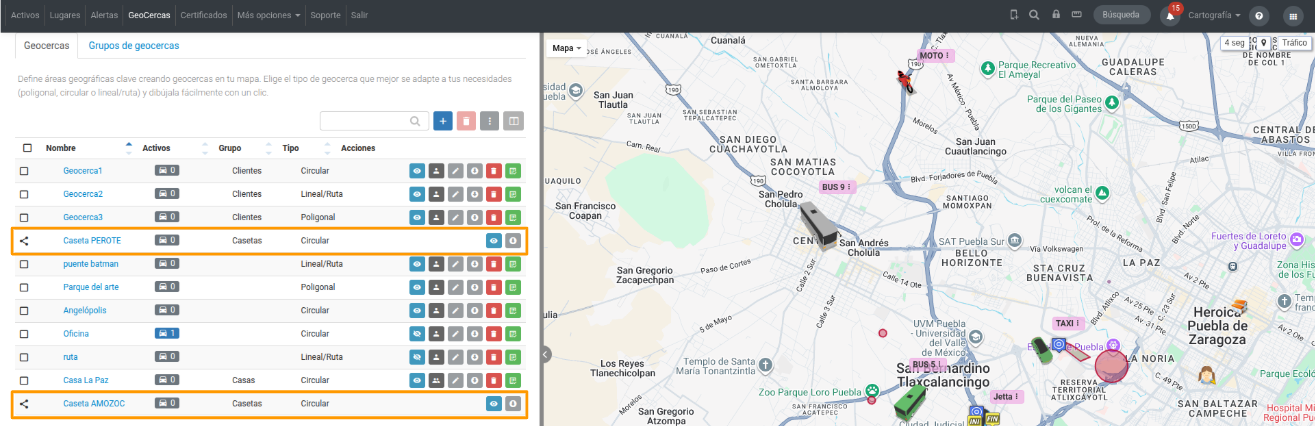Open the three-dots menu on MOTO label
Screen dimensions: 1315x426
click(x=948, y=55)
